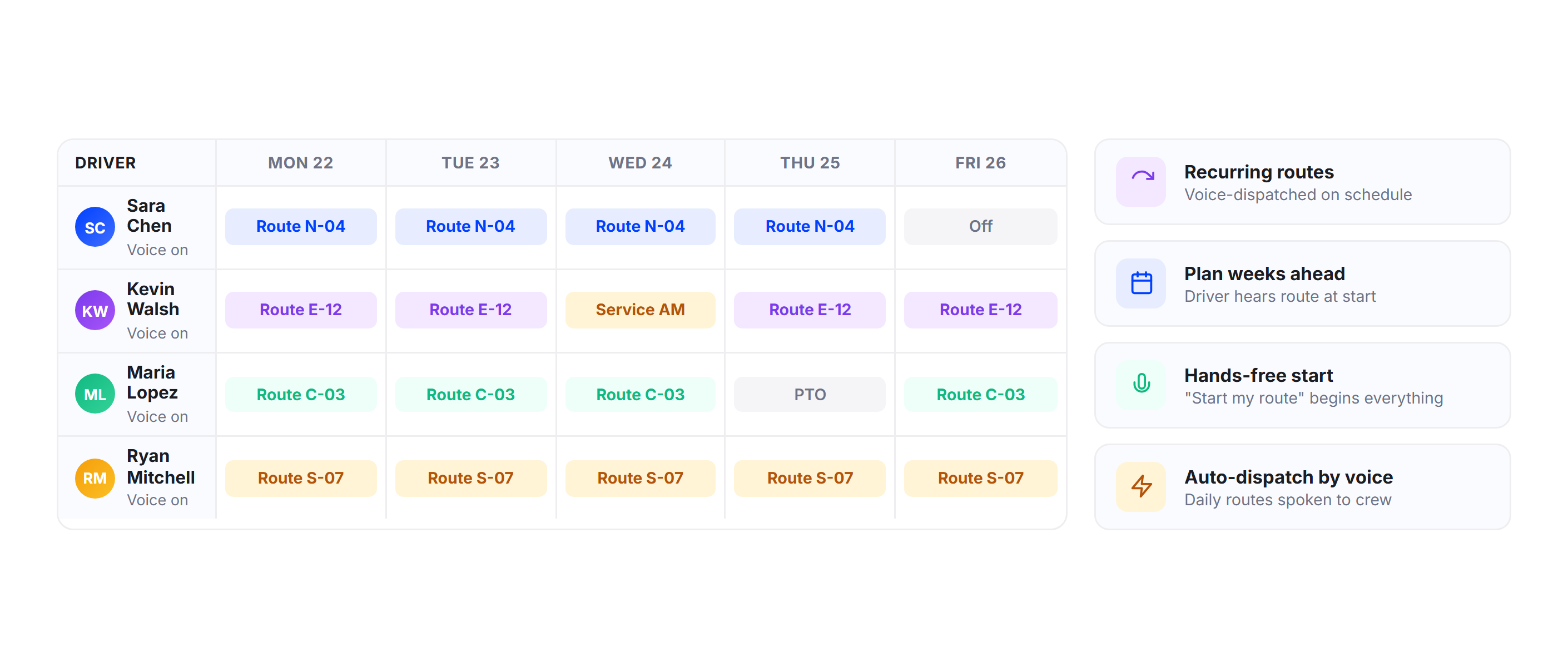This screenshot has width=1568, height=667.
Task: Open the TUE 23 column header
Action: point(470,163)
